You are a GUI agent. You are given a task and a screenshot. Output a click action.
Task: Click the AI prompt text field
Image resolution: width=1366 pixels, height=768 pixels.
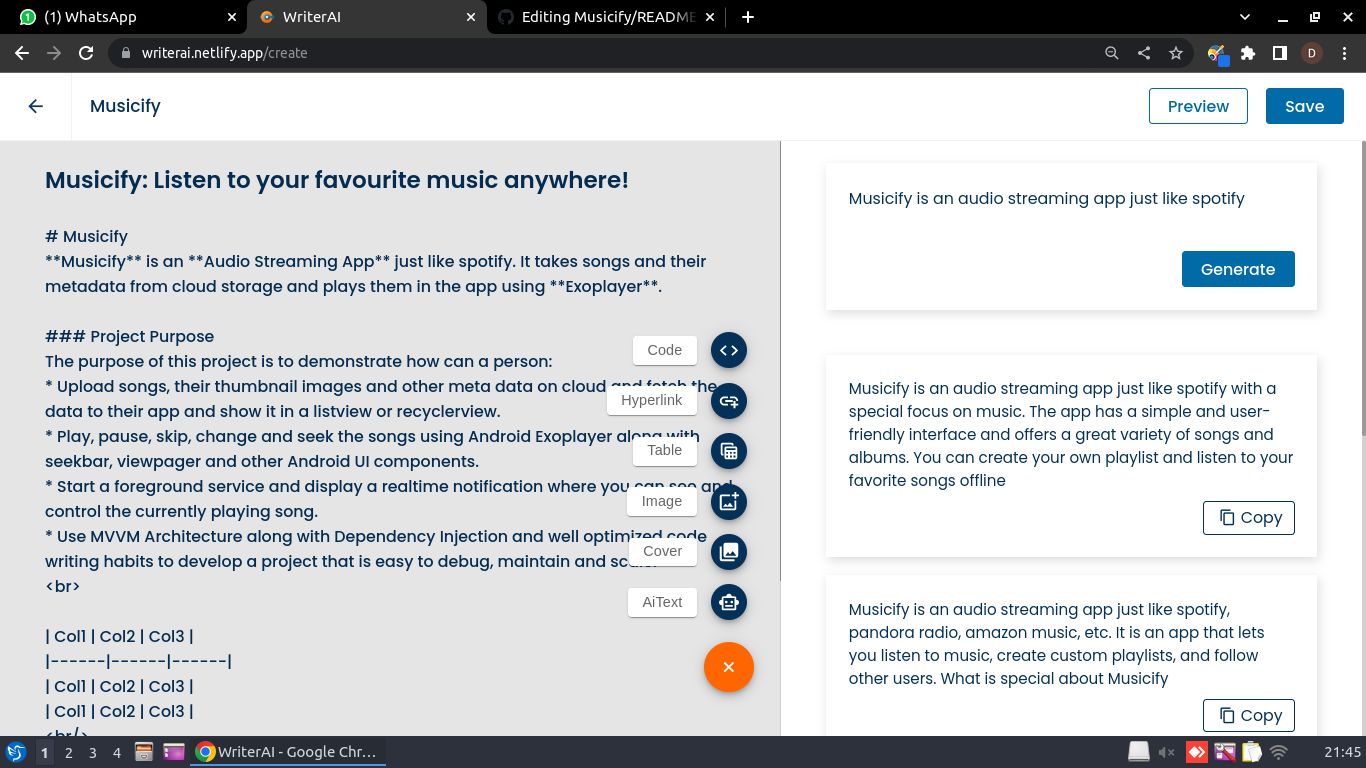[x=1070, y=199]
